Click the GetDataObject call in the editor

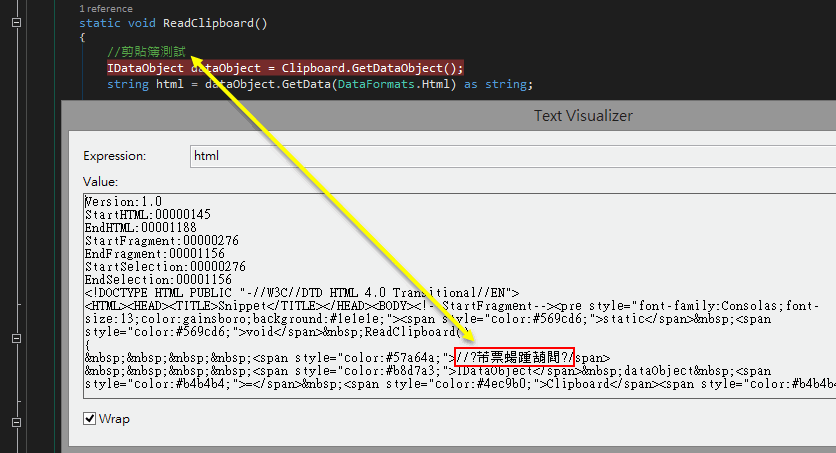point(403,68)
